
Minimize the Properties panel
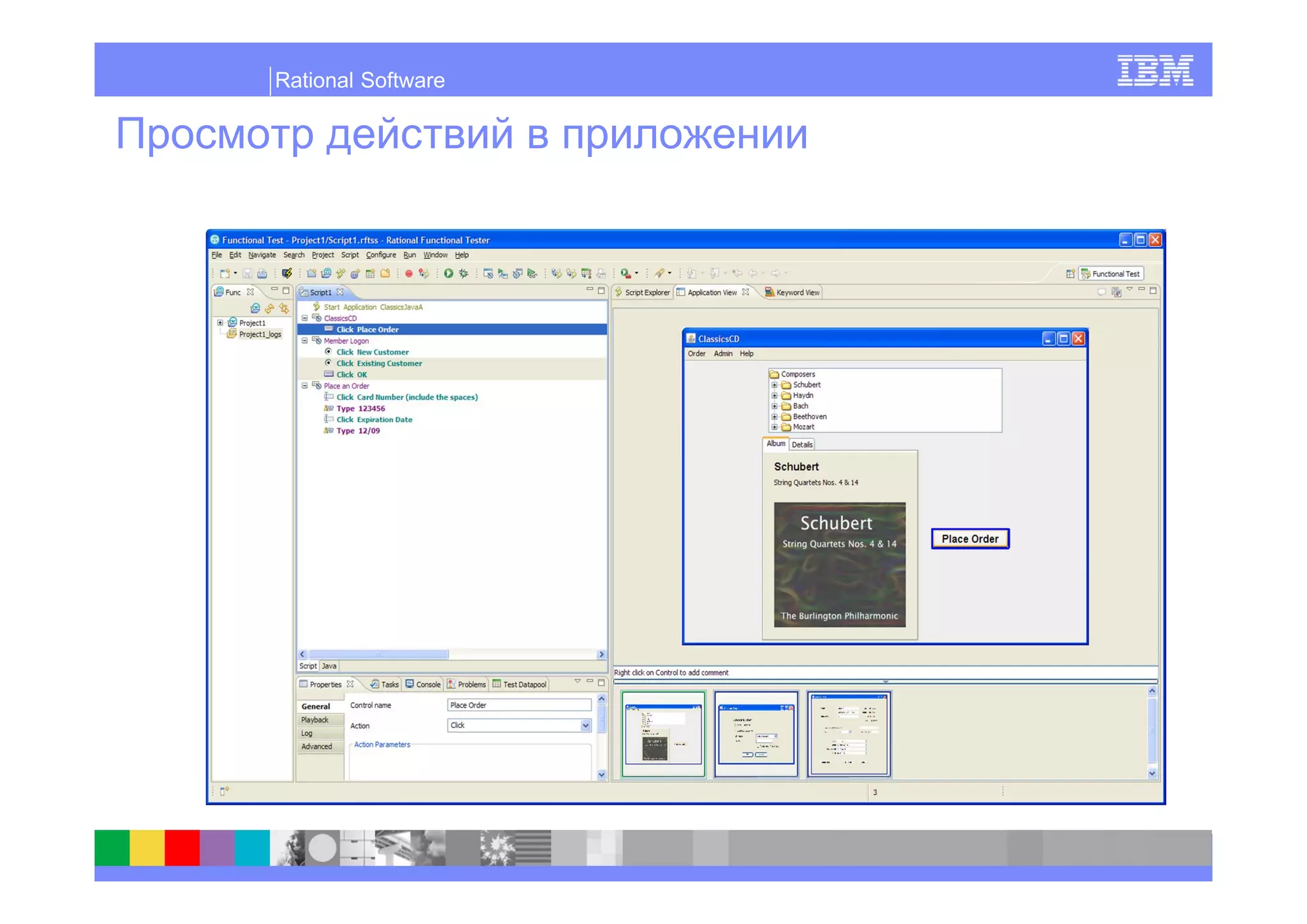[590, 682]
